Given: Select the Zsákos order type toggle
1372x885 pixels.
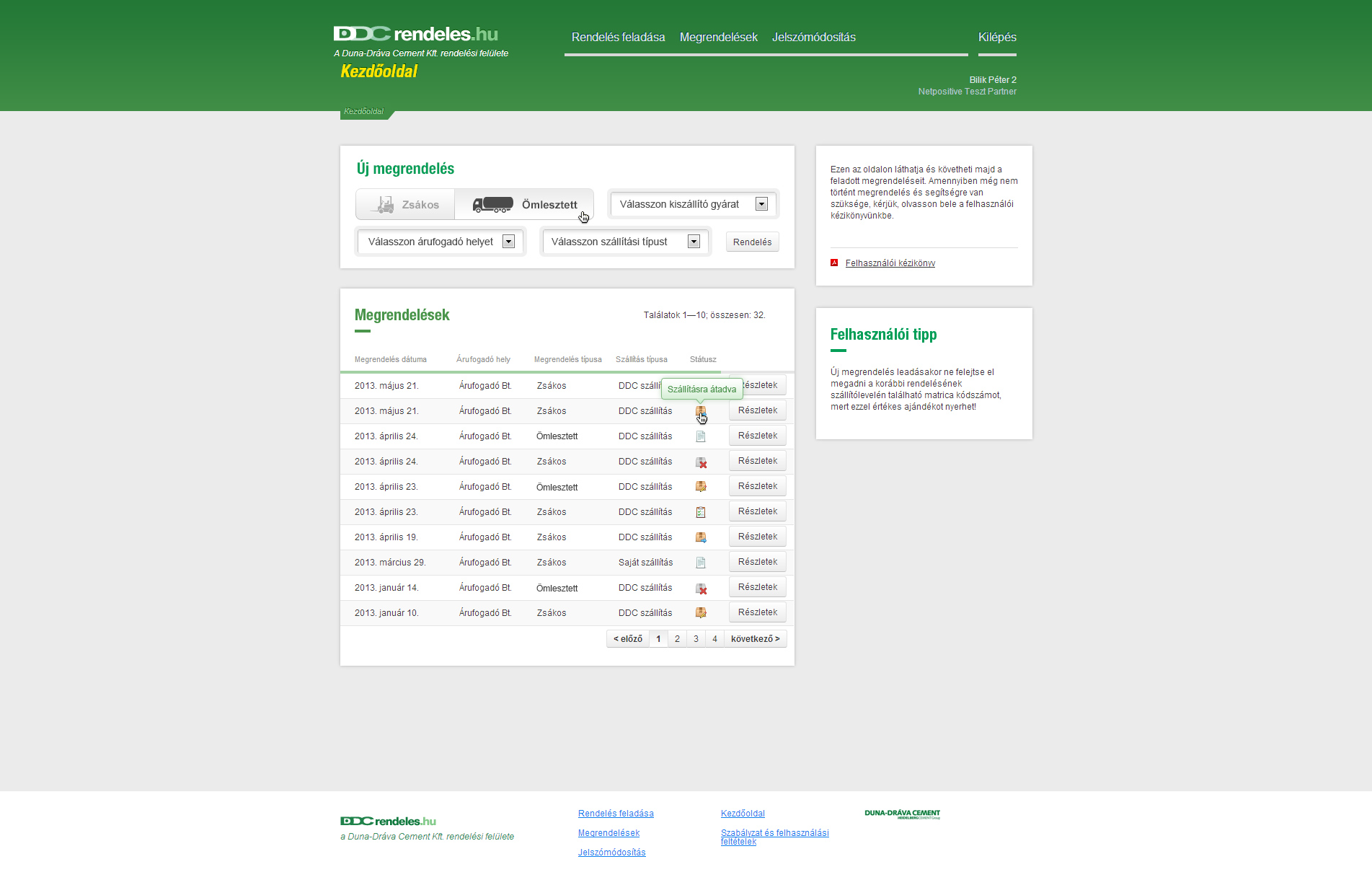Looking at the screenshot, I should [x=405, y=205].
